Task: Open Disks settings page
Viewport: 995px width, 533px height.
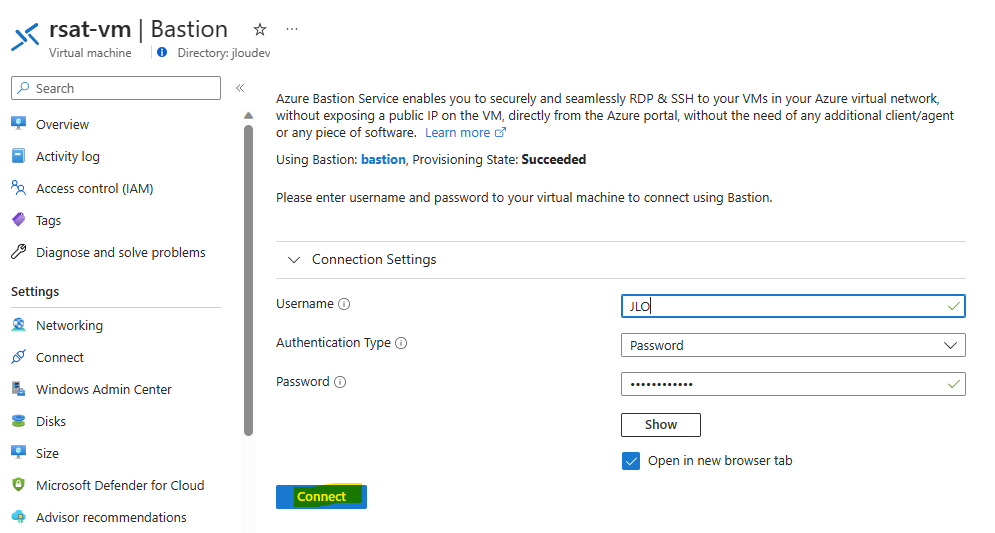Action: tap(51, 421)
